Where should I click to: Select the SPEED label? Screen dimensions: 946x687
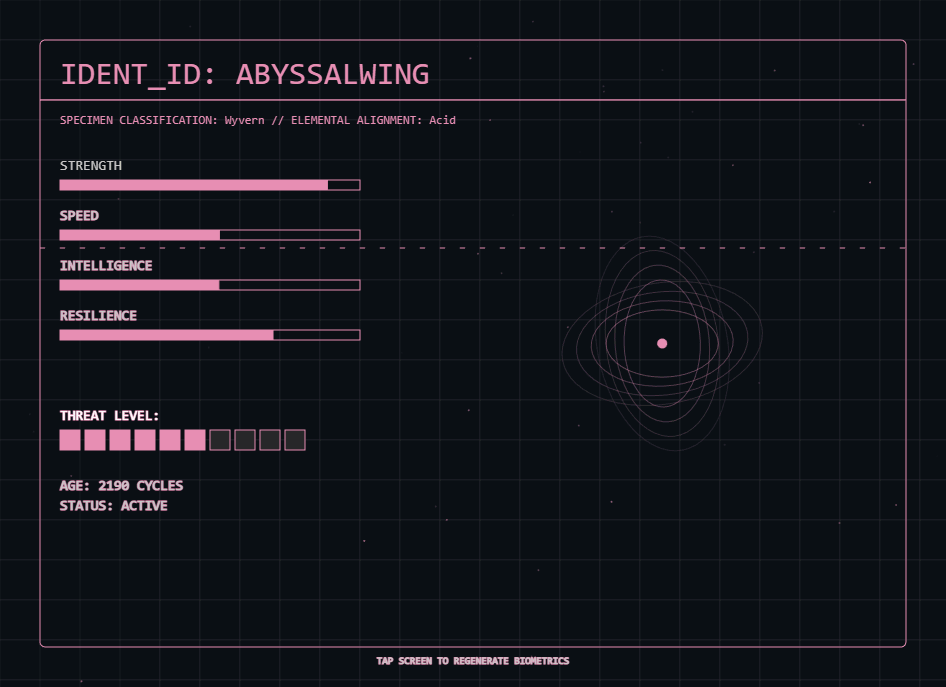pyautogui.click(x=79, y=215)
